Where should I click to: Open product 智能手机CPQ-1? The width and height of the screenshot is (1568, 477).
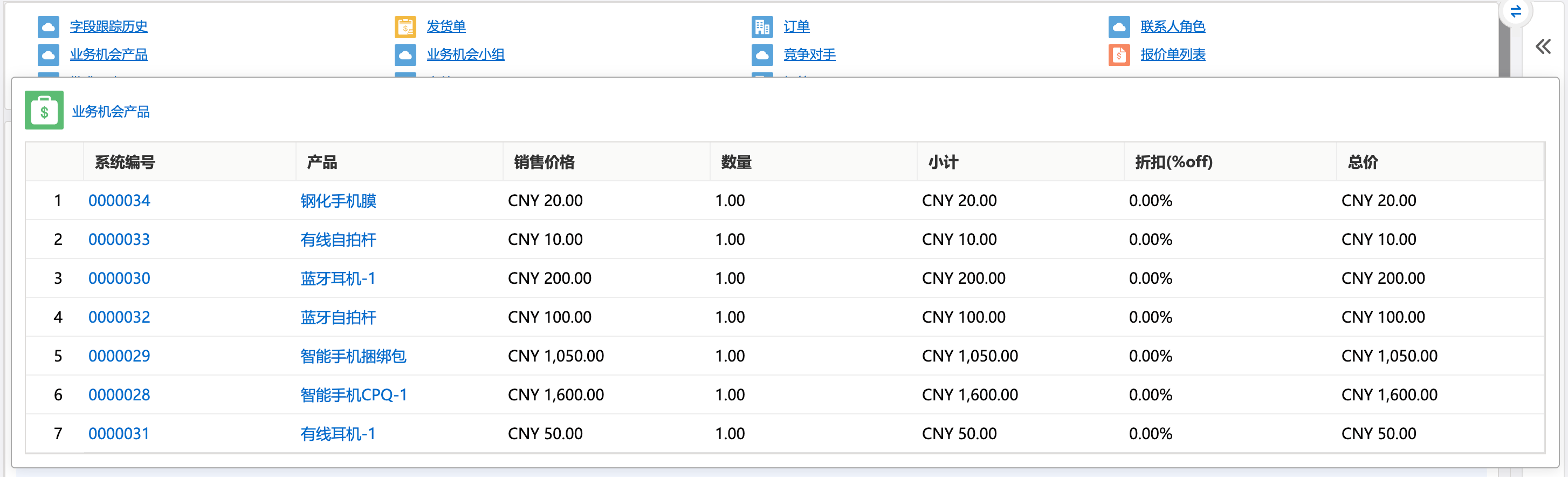[353, 395]
